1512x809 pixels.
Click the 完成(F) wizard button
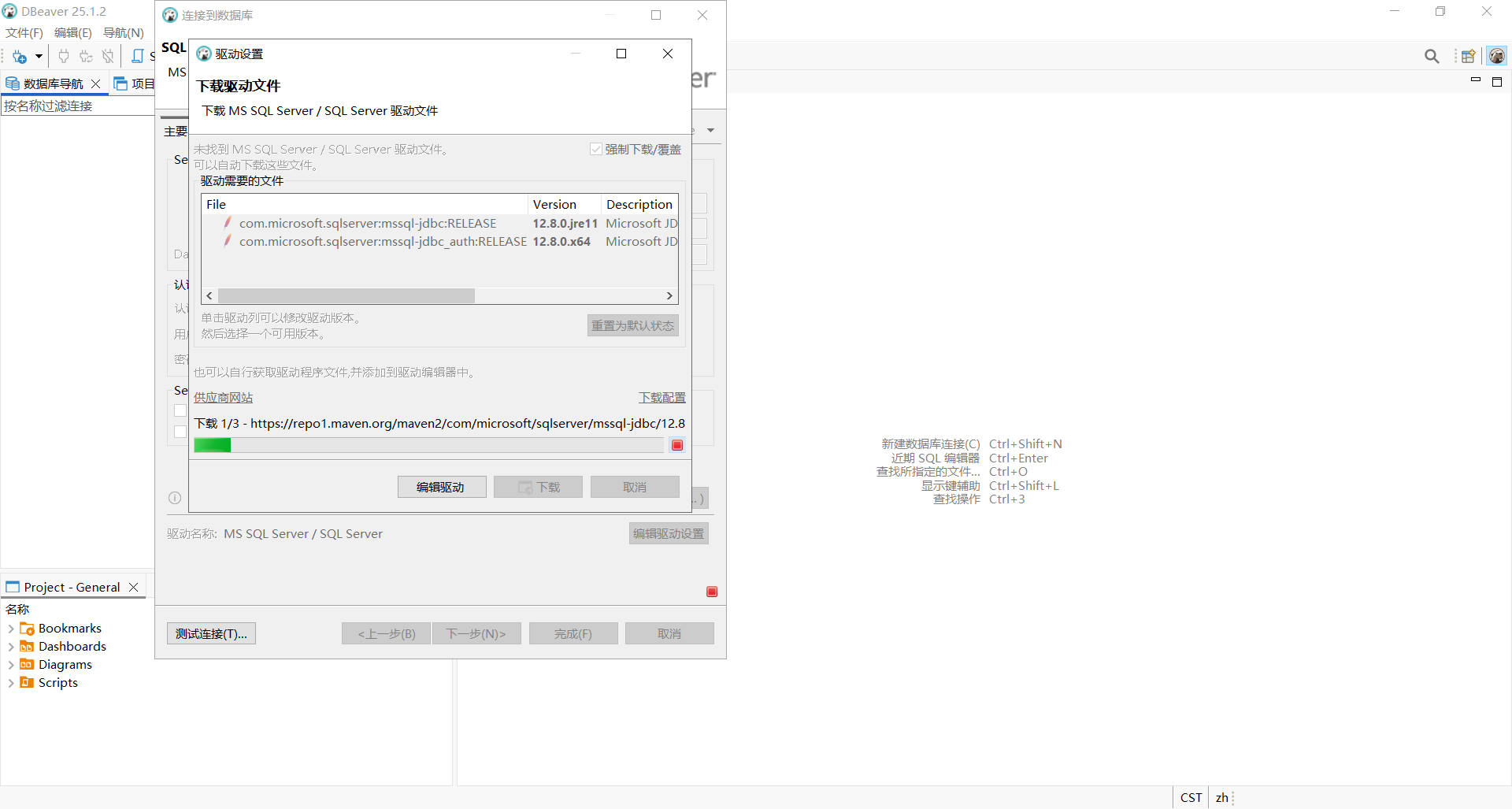pos(573,633)
